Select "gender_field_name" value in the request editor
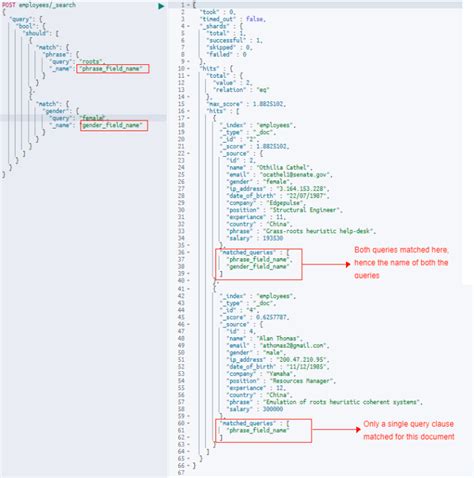The height and width of the screenshot is (478, 474). (x=112, y=125)
